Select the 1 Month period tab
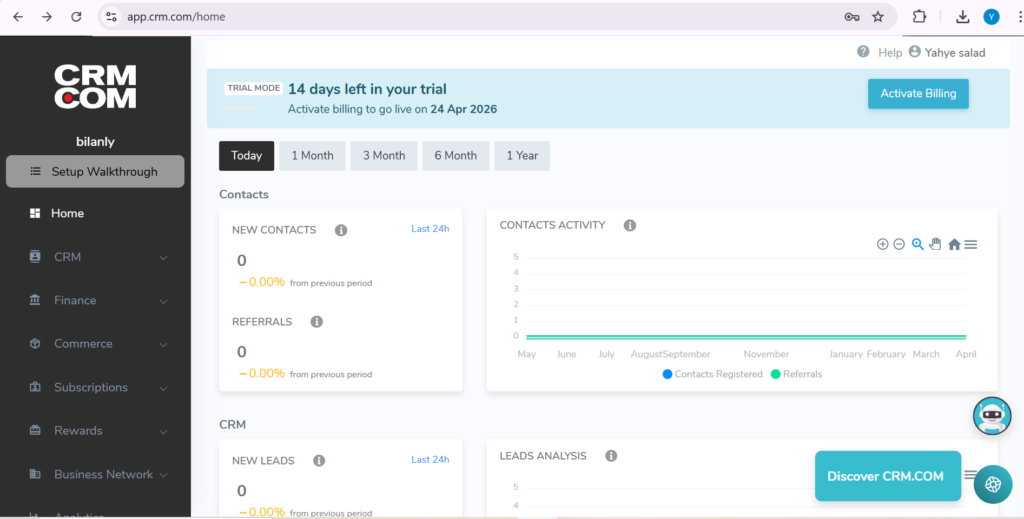The image size is (1024, 519). [x=312, y=156]
